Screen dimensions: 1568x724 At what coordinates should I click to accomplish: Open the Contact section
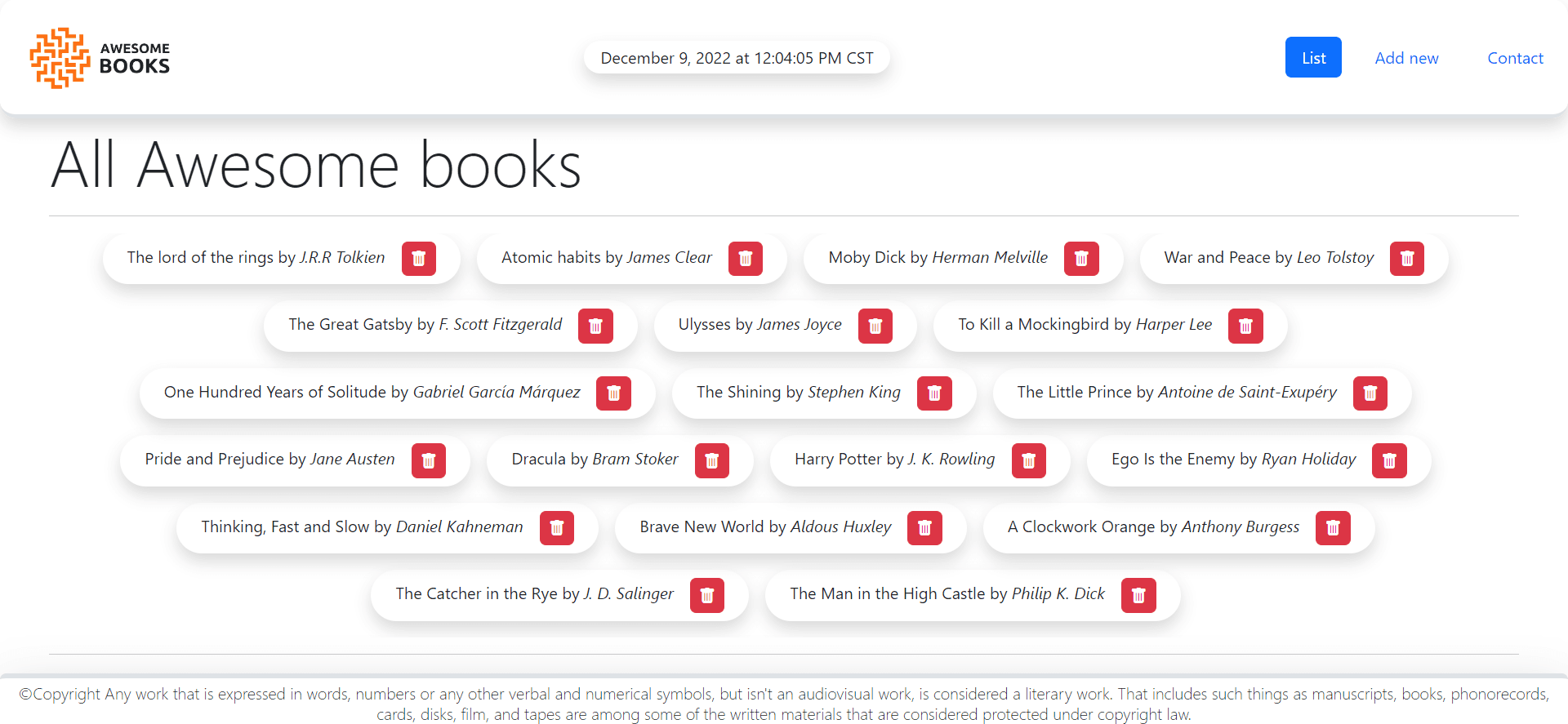pyautogui.click(x=1515, y=58)
